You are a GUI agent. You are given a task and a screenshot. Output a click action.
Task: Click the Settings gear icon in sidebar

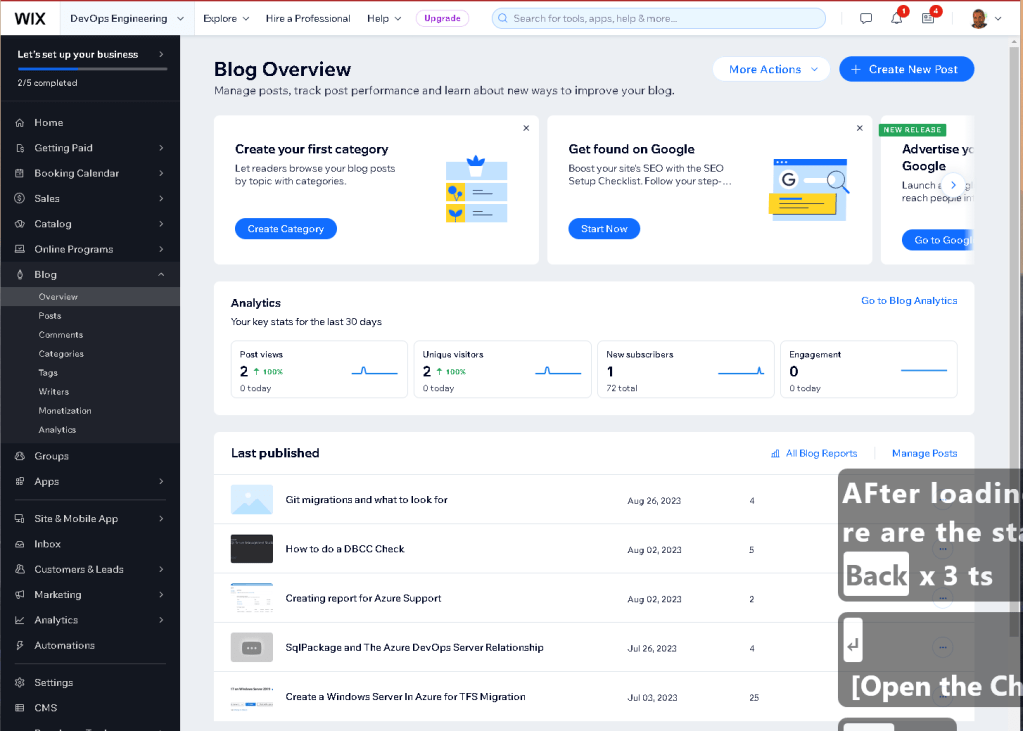click(20, 683)
